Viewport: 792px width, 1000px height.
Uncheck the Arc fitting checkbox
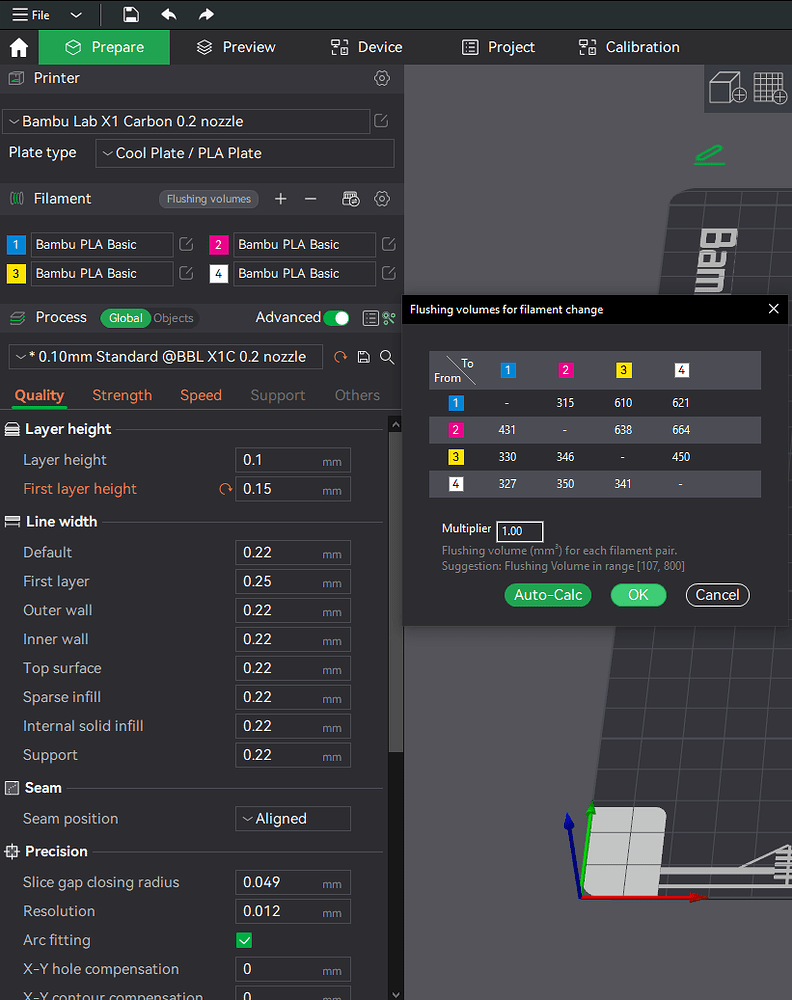pyautogui.click(x=244, y=940)
